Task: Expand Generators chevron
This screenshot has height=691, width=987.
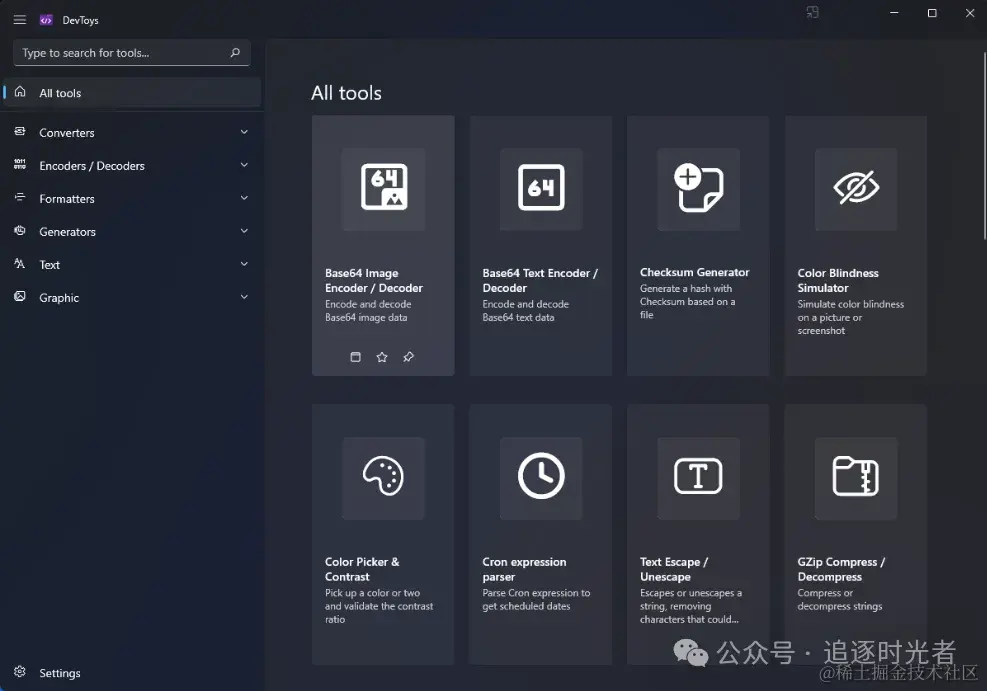Action: pyautogui.click(x=244, y=231)
